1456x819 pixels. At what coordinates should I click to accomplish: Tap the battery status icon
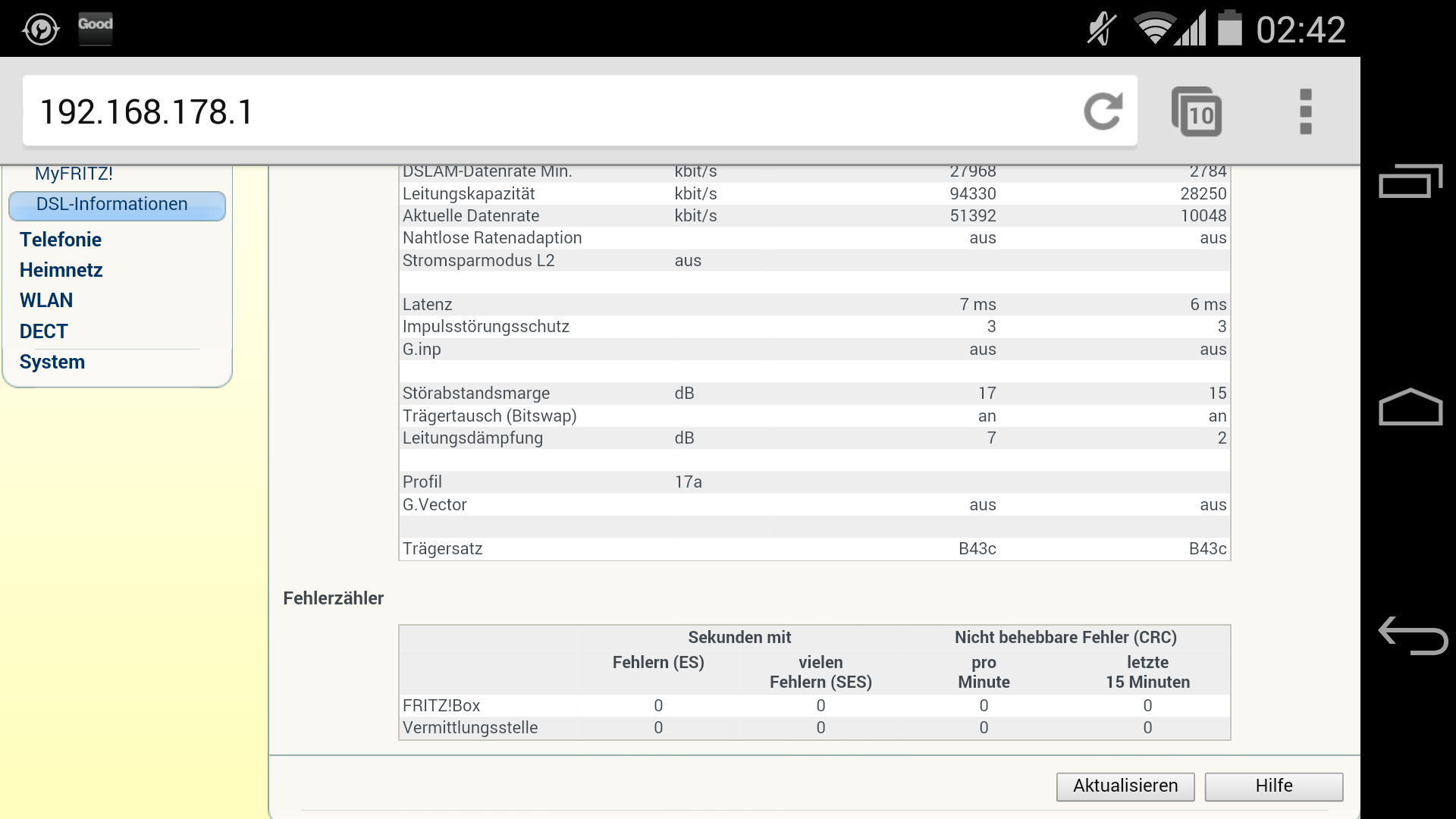1229,29
